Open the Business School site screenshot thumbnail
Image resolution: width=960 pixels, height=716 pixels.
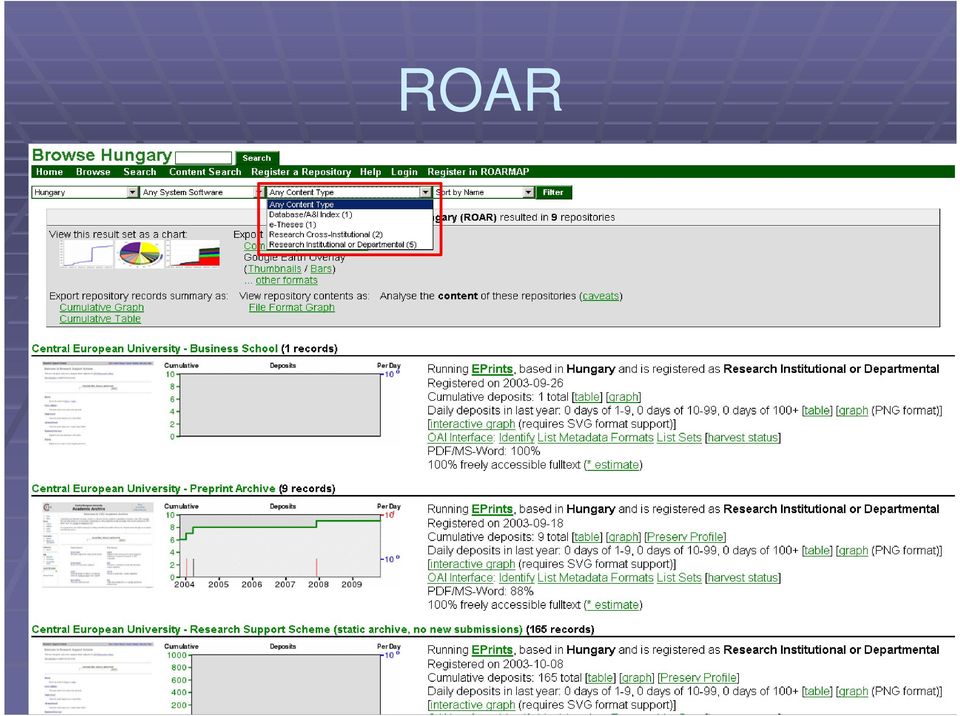point(97,402)
